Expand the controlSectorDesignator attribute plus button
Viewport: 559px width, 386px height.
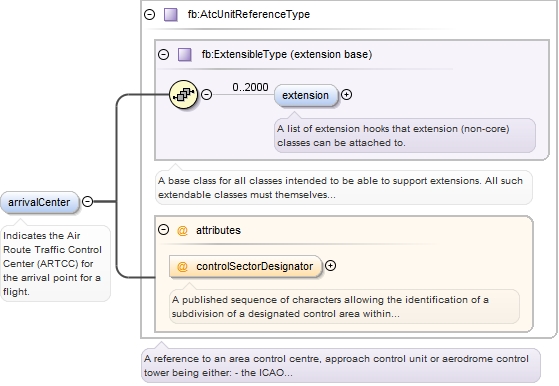click(x=330, y=266)
